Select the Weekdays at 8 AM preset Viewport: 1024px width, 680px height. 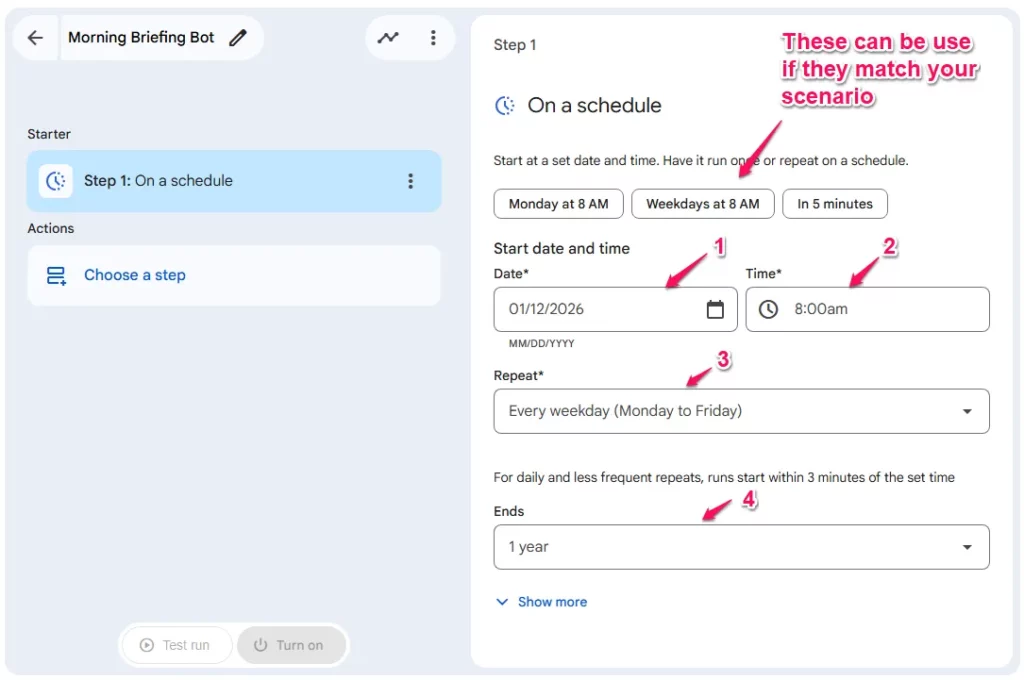pyautogui.click(x=703, y=203)
